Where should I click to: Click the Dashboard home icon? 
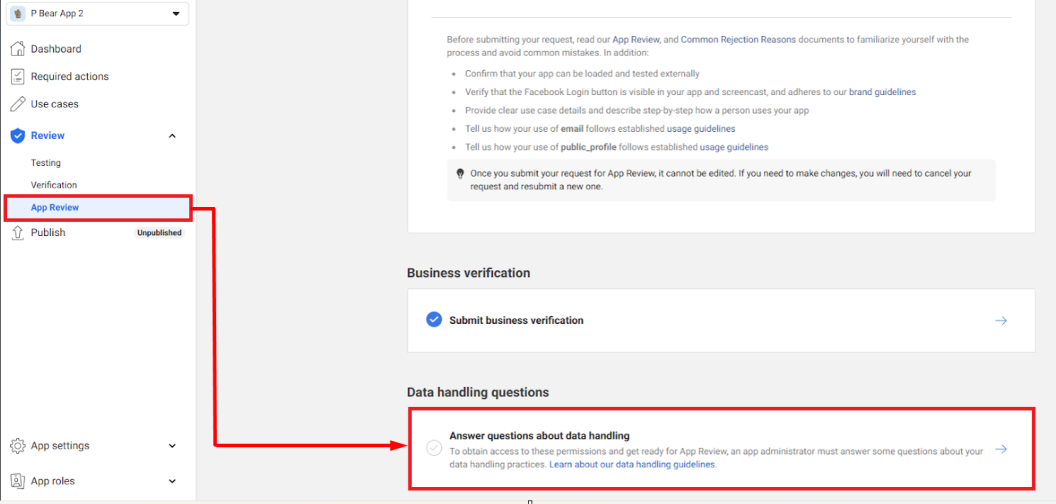[18, 49]
